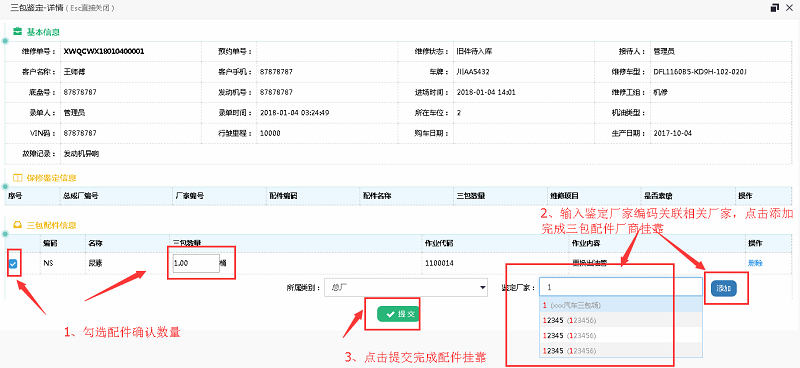Click the customer name 王师傅
This screenshot has width=800, height=368.
(74, 72)
